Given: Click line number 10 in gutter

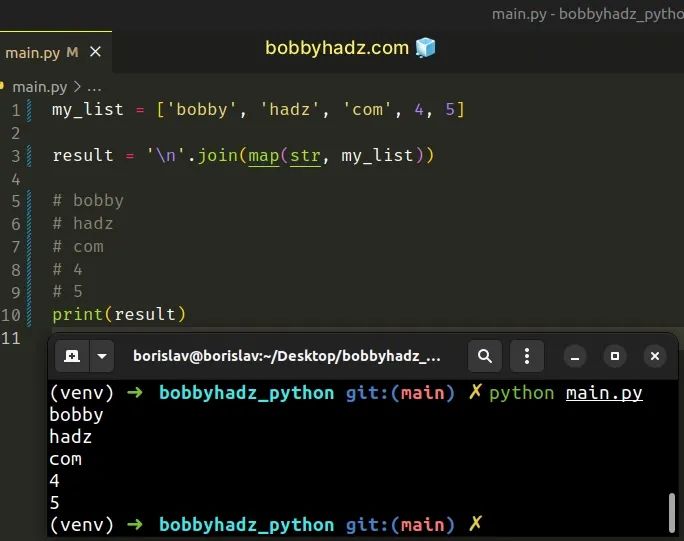Looking at the screenshot, I should click(11, 315).
